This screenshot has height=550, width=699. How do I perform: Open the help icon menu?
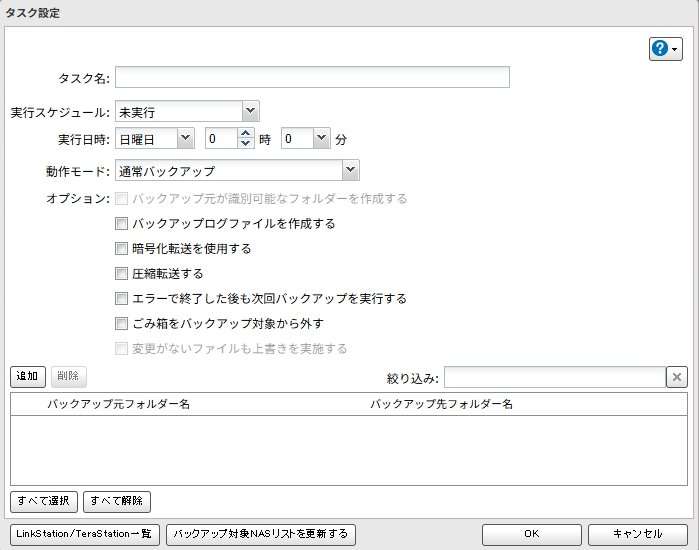click(x=665, y=49)
